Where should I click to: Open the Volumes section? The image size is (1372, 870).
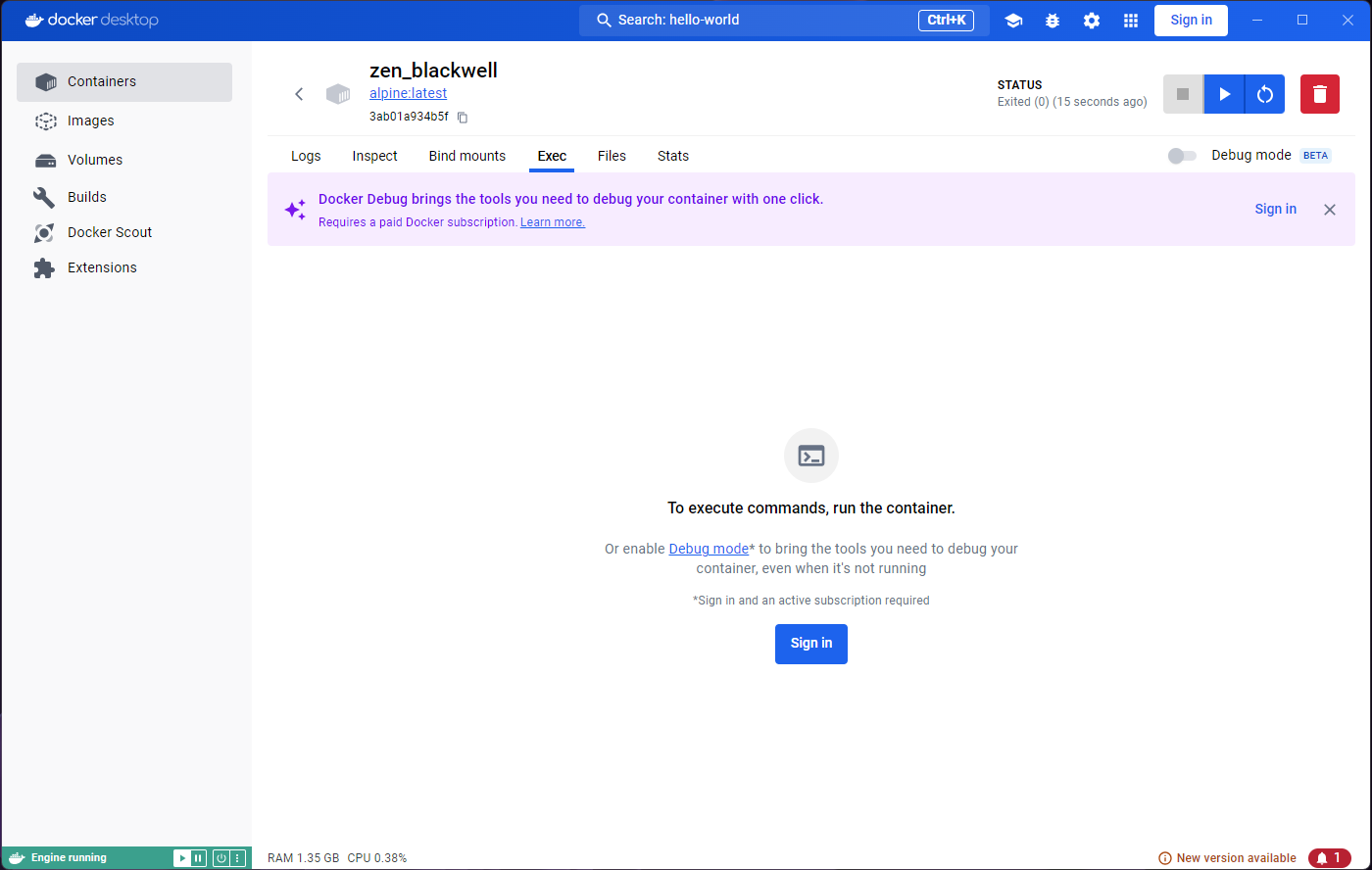tap(124, 160)
